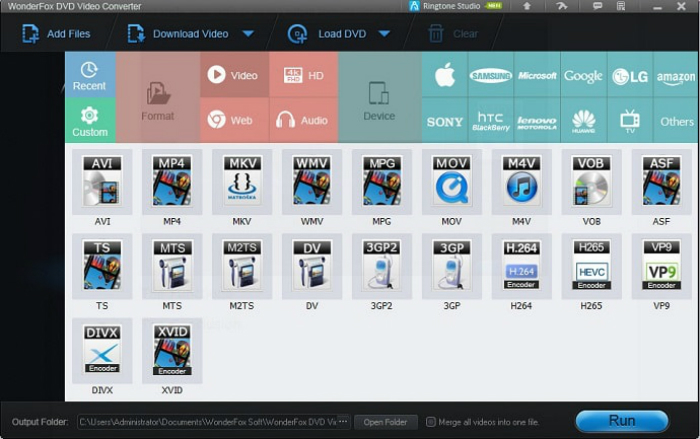700x439 pixels.
Task: Expand the Load DVD dropdown arrow
Action: pos(384,34)
